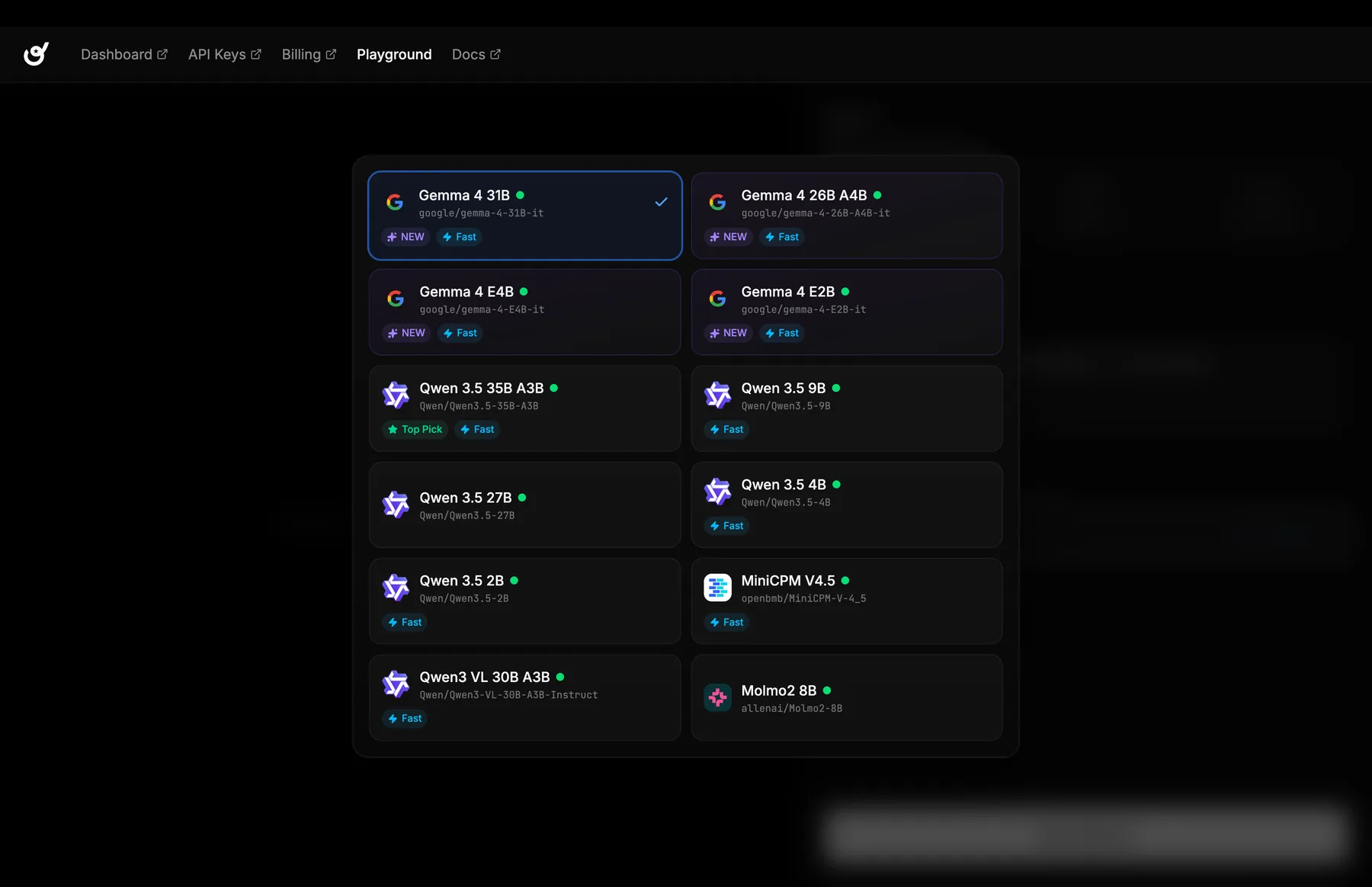1372x887 pixels.
Task: Click the google/gemma-4-31B-it identifier text
Action: [481, 213]
